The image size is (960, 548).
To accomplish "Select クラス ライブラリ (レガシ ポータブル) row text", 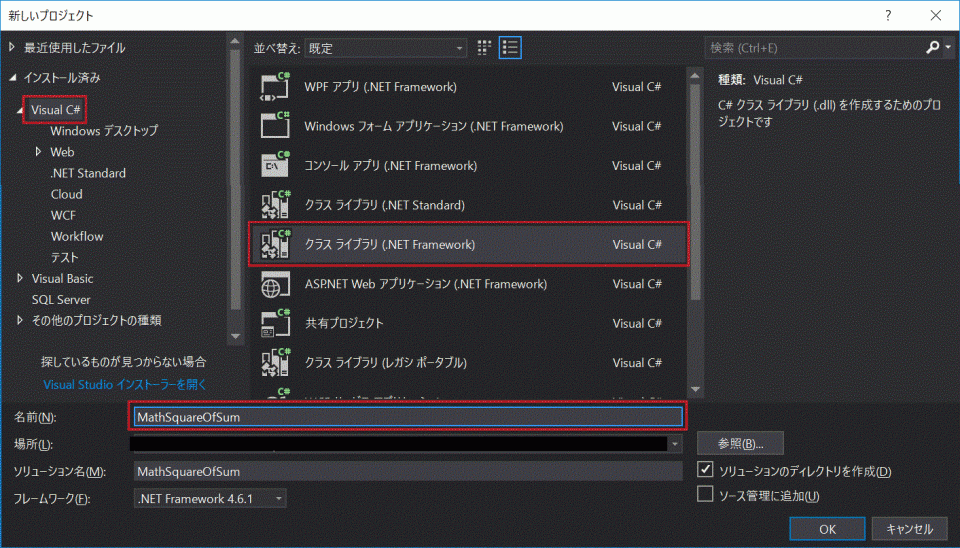I will tap(386, 362).
